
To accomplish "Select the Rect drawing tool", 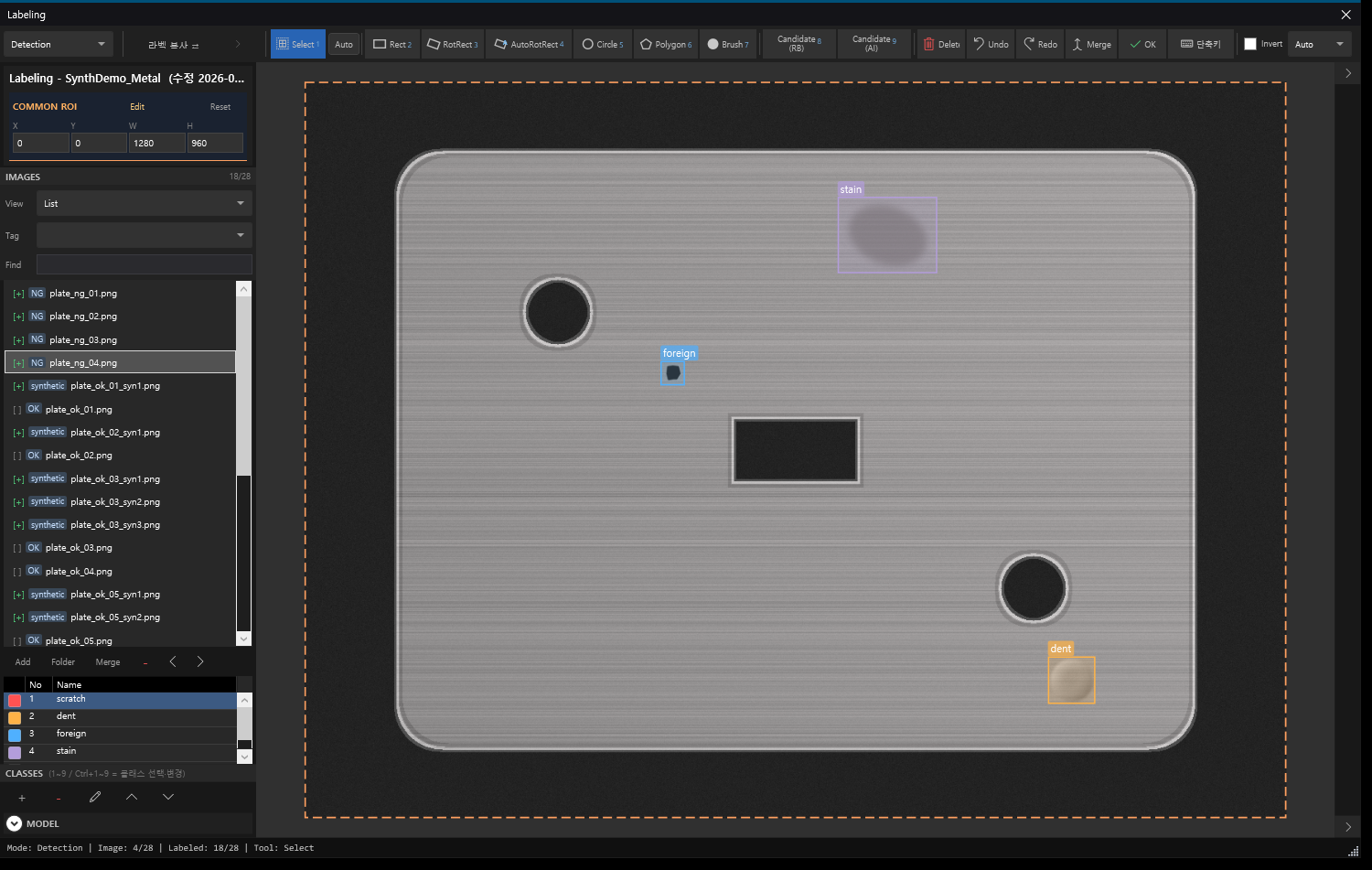I will coord(392,44).
